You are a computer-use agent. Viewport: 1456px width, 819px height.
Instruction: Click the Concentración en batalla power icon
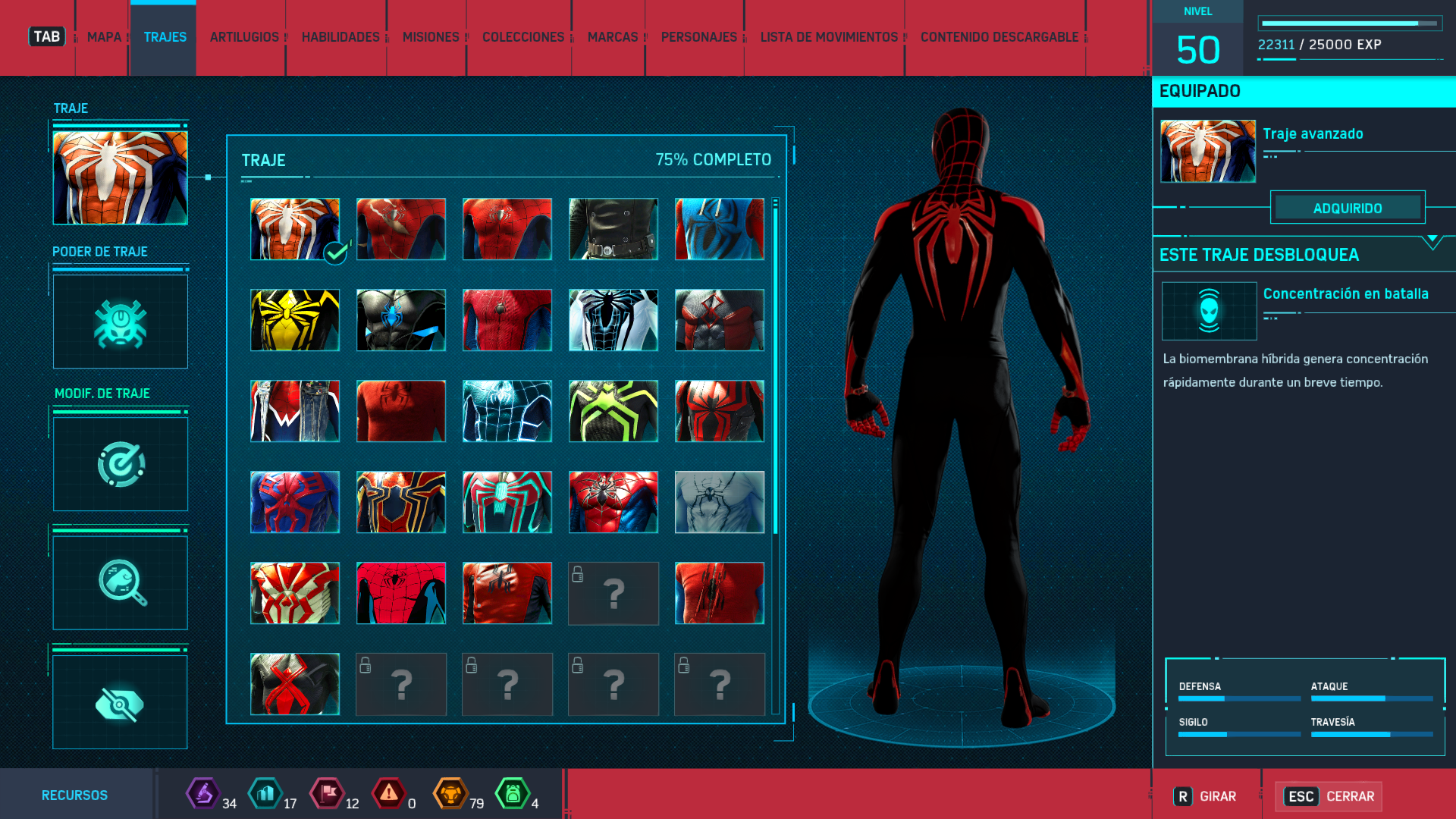tap(1209, 311)
